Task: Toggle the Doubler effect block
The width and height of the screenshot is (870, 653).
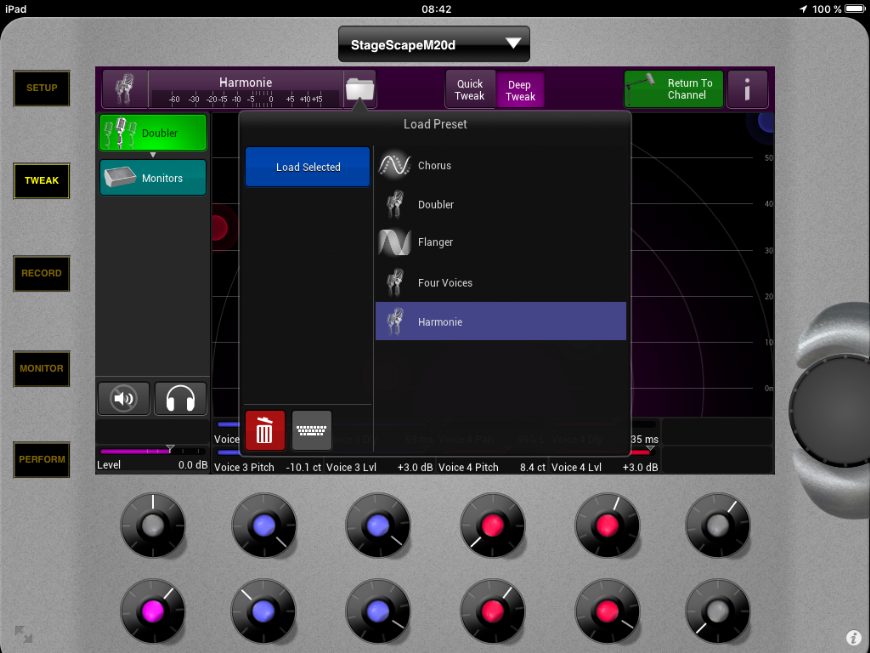Action: (x=153, y=133)
